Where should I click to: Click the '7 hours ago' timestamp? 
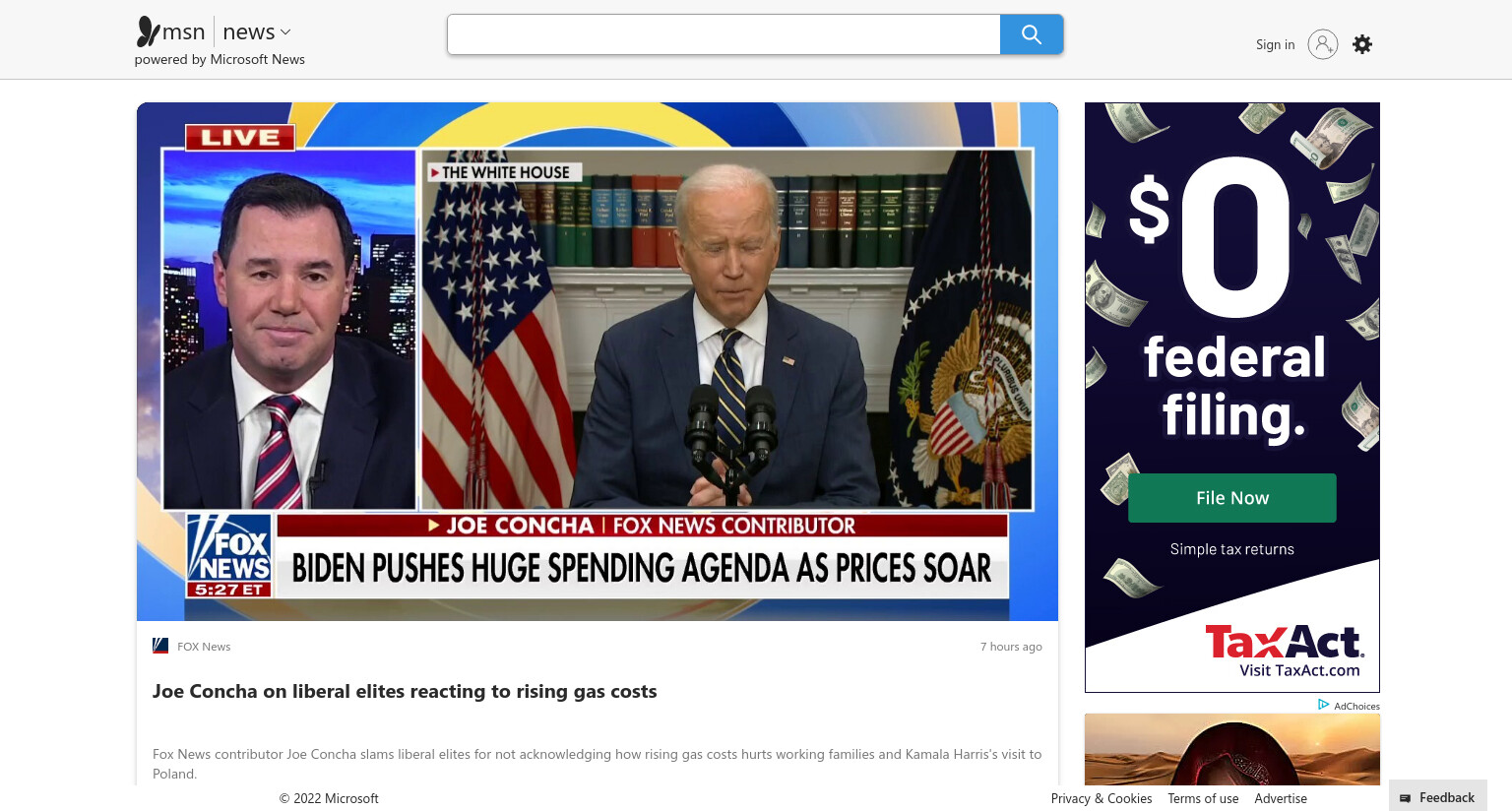[1011, 647]
